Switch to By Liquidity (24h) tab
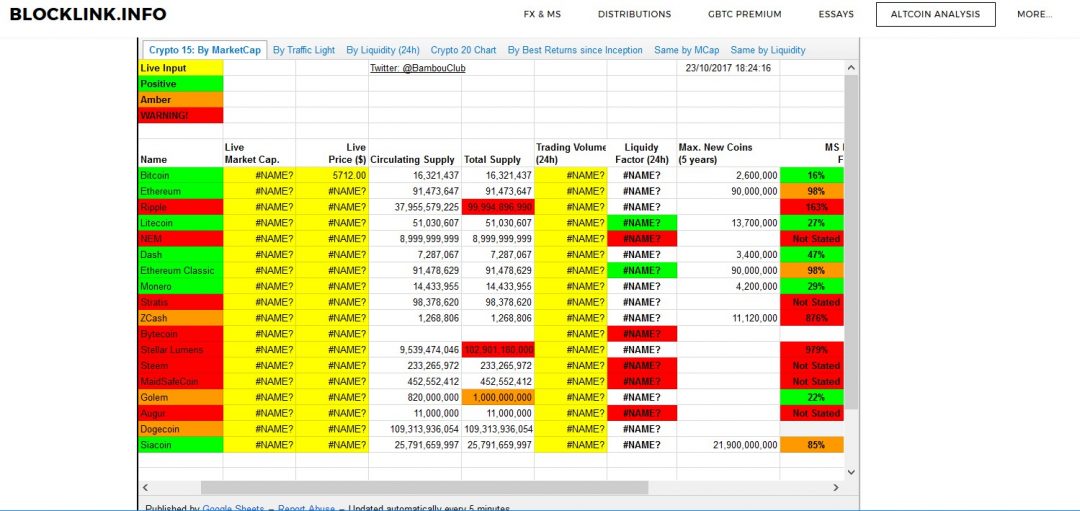 coord(383,50)
